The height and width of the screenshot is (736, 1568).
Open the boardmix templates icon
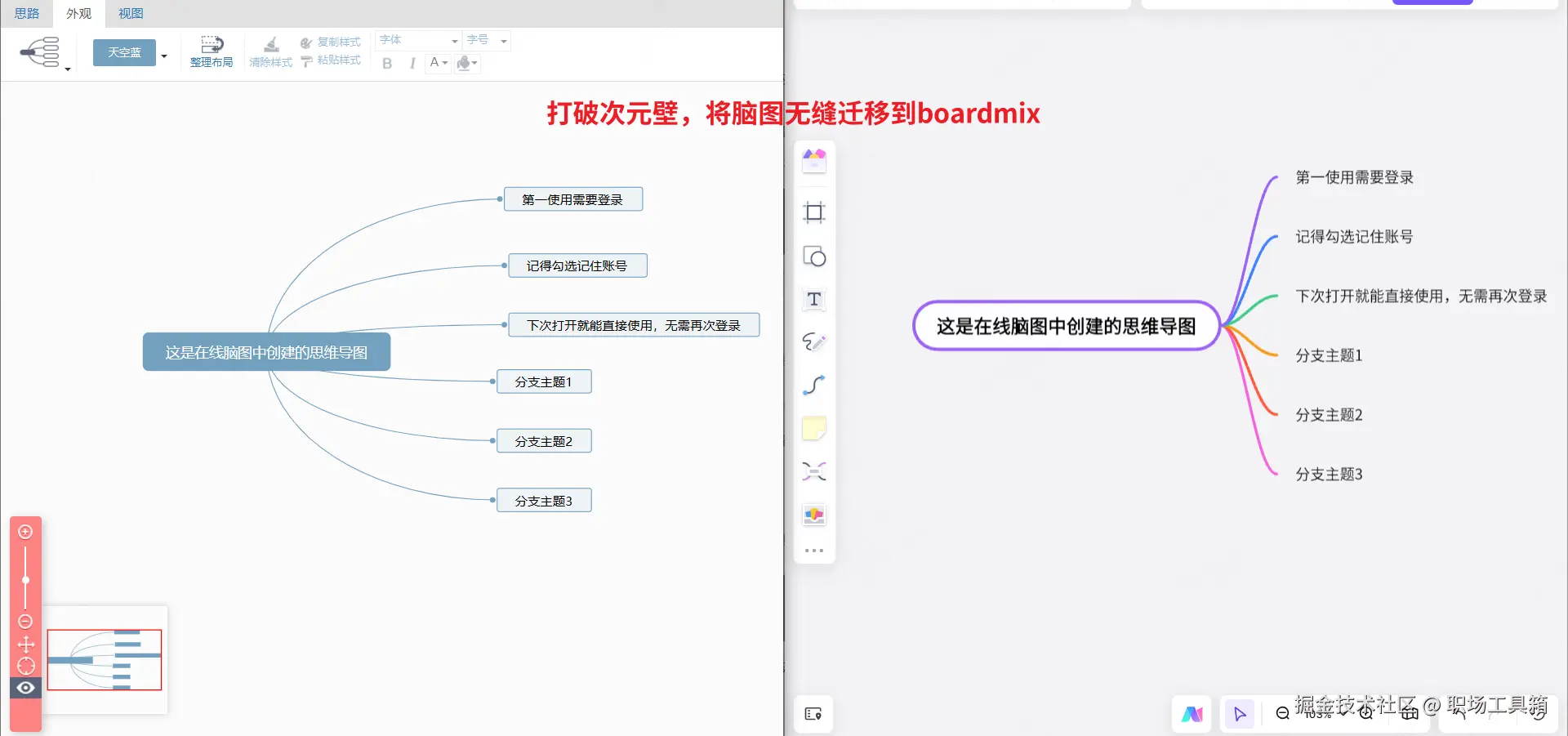tap(814, 161)
